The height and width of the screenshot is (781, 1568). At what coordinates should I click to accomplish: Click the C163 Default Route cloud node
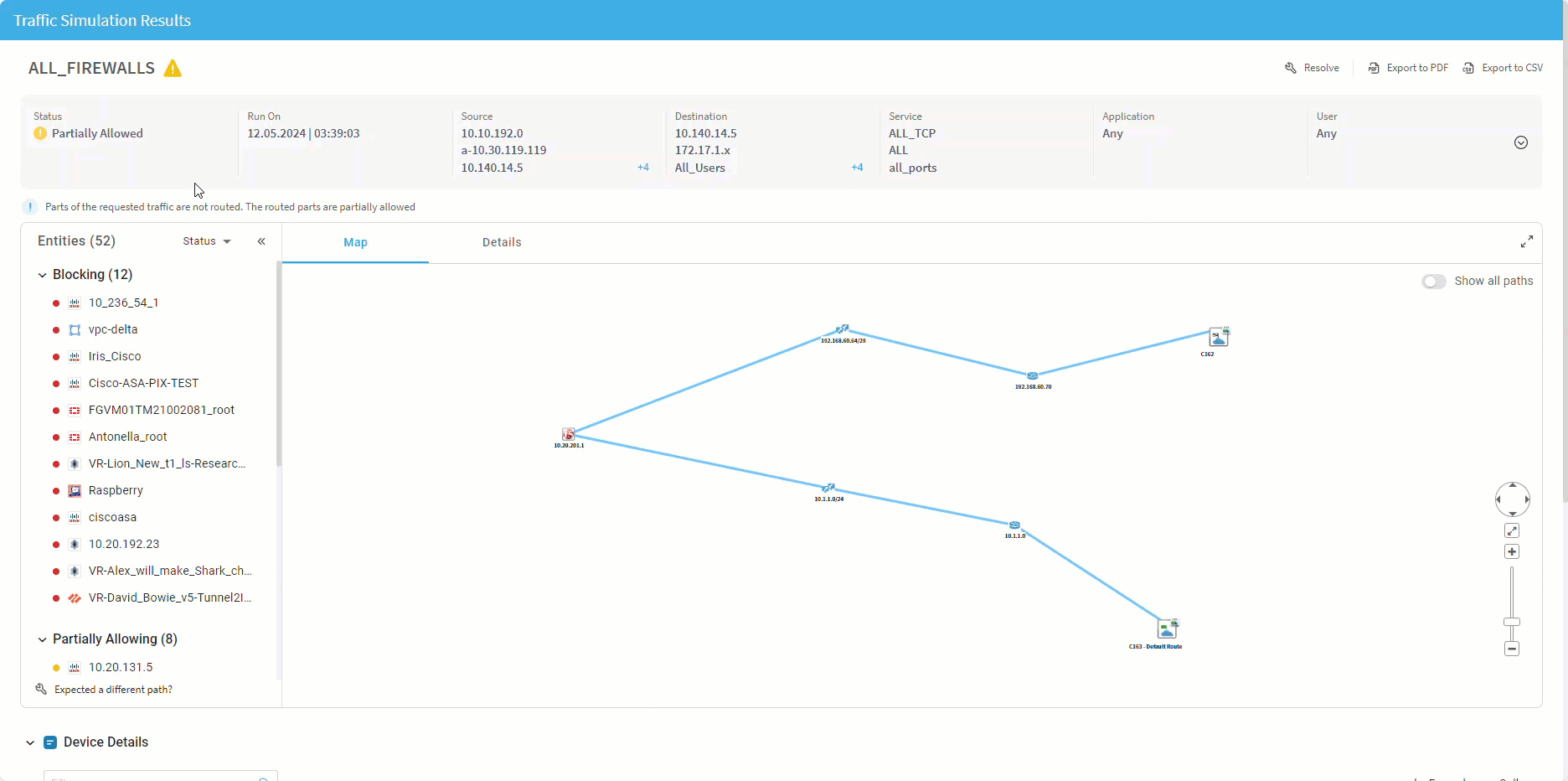(x=1167, y=628)
